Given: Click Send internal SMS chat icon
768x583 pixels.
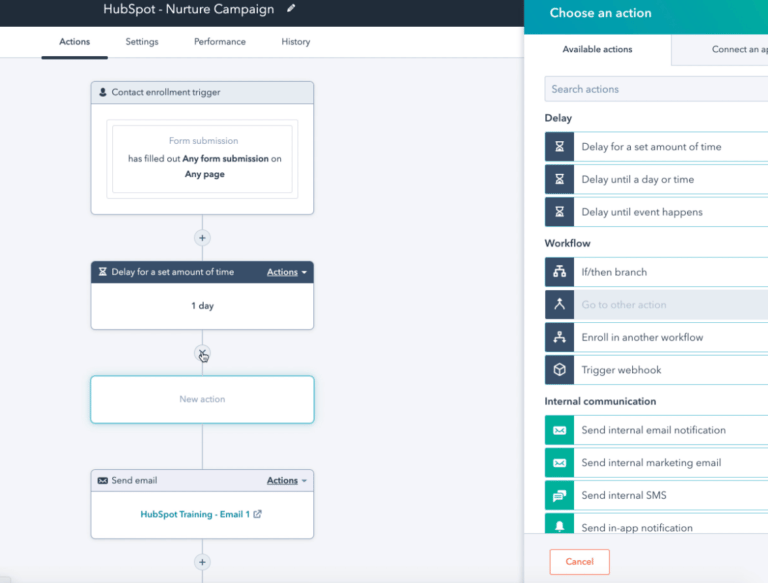Looking at the screenshot, I should point(559,495).
